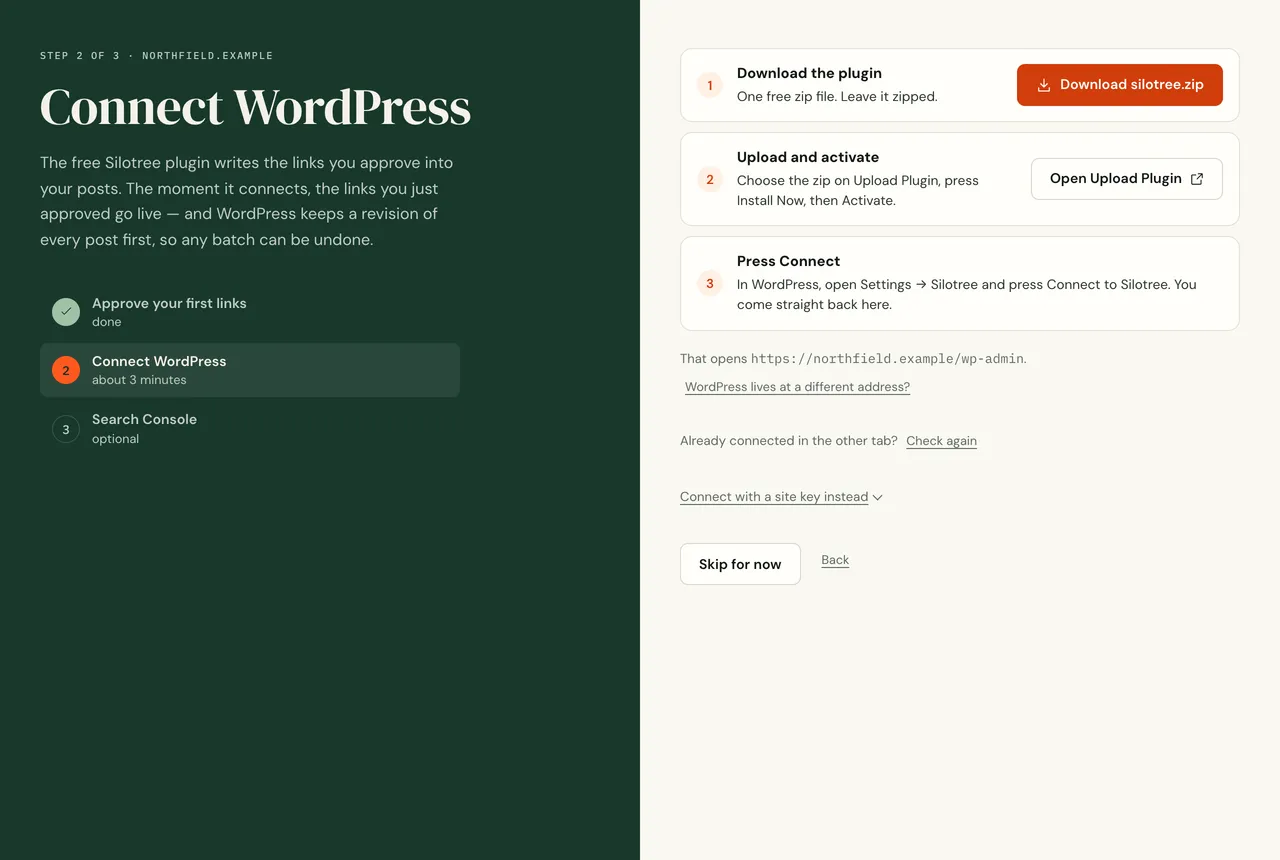Expand the site key option chevron
Image resolution: width=1280 pixels, height=860 pixels.
(877, 497)
